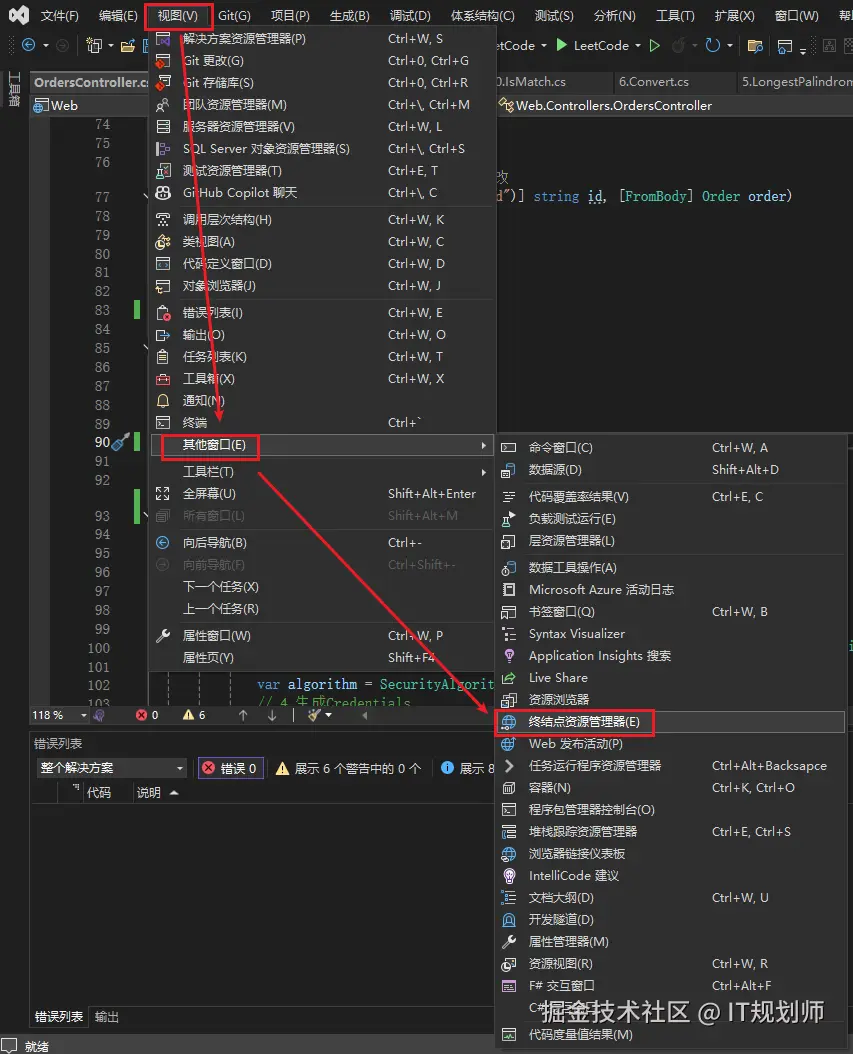853x1054 pixels.
Task: Toggle the information messages filter button
Action: 467,768
